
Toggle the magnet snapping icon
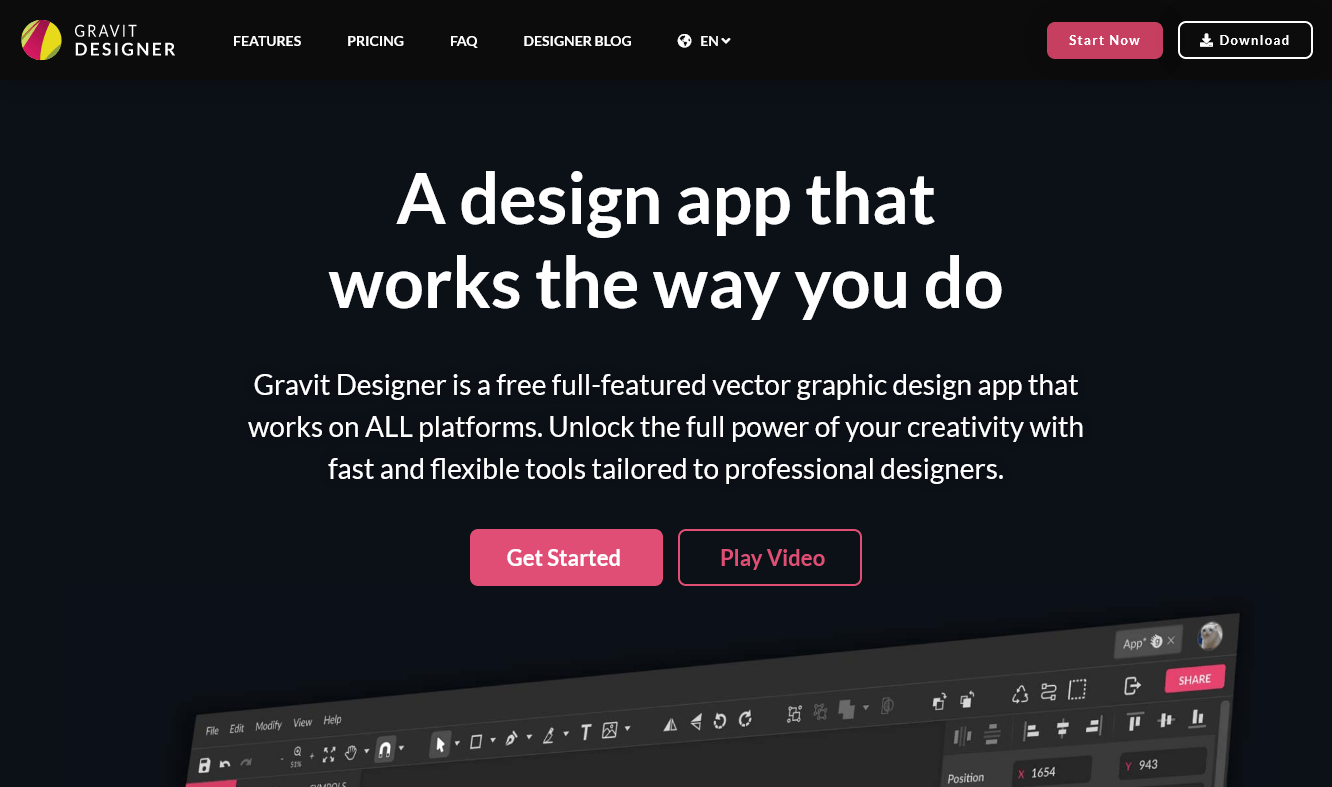[385, 749]
